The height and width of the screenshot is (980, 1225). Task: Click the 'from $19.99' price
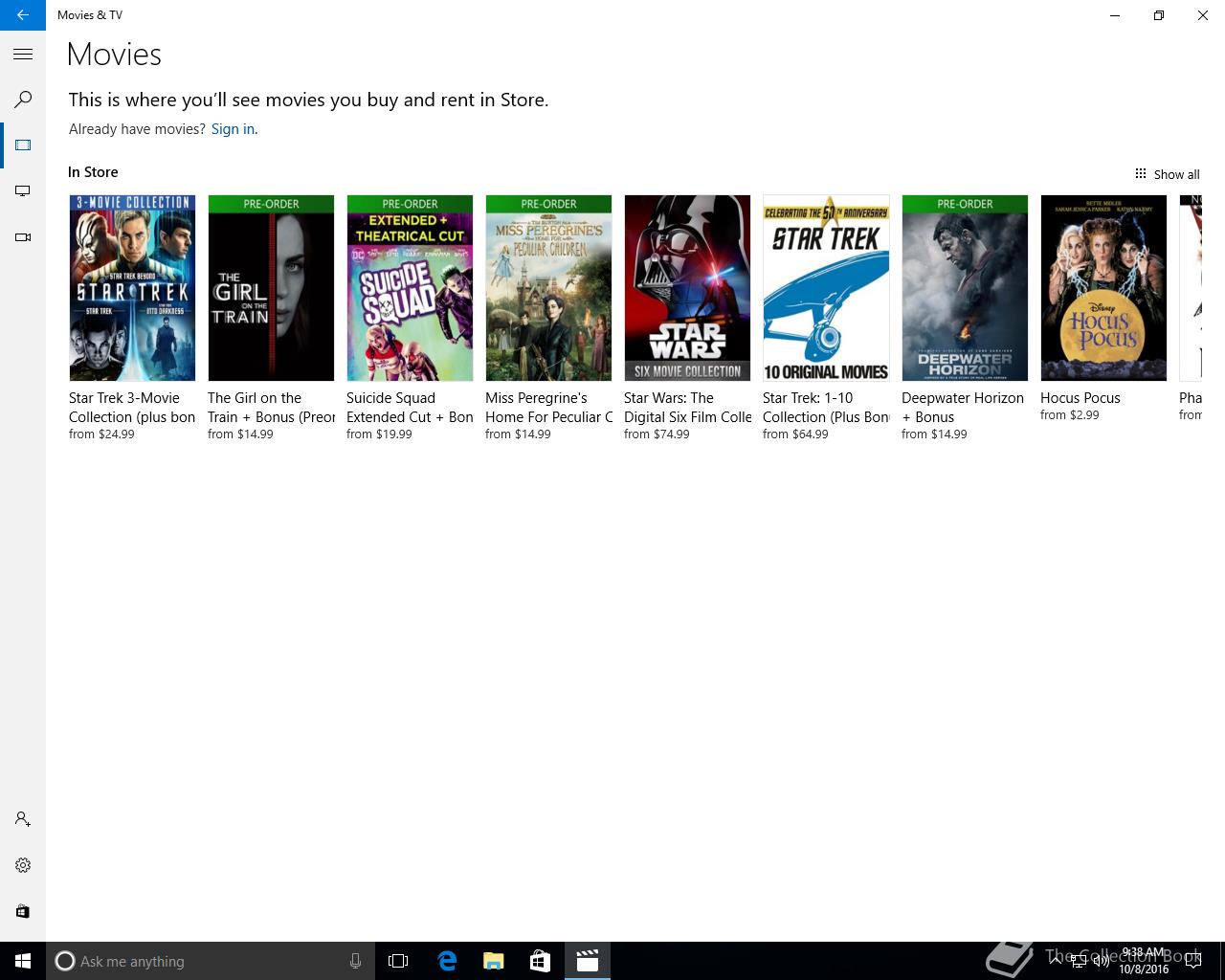pyautogui.click(x=379, y=434)
